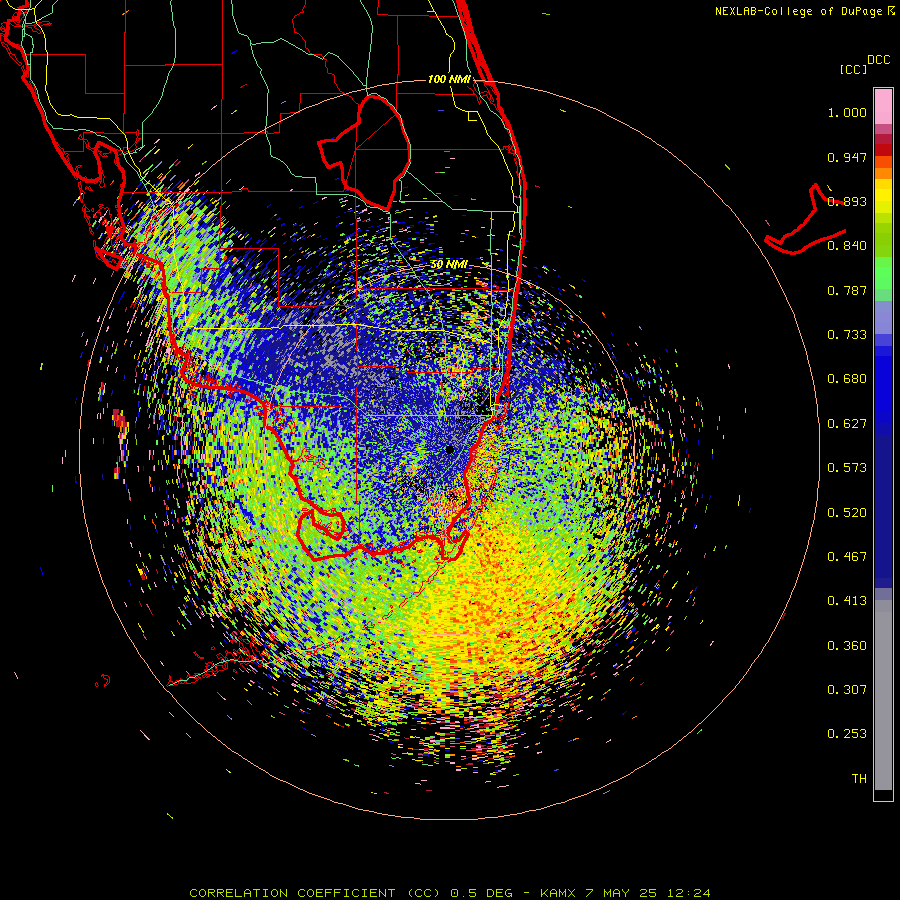Click the 0.307 colorbar label
The width and height of the screenshot is (900, 900).
tap(847, 690)
